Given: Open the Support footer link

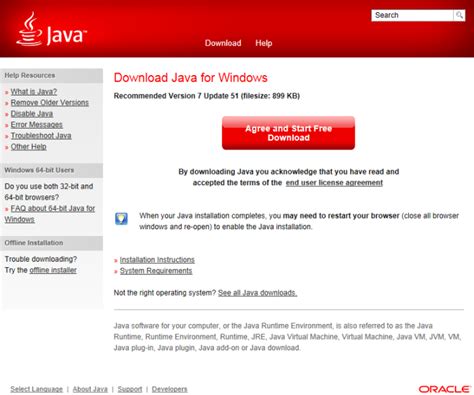Looking at the screenshot, I should (x=130, y=389).
